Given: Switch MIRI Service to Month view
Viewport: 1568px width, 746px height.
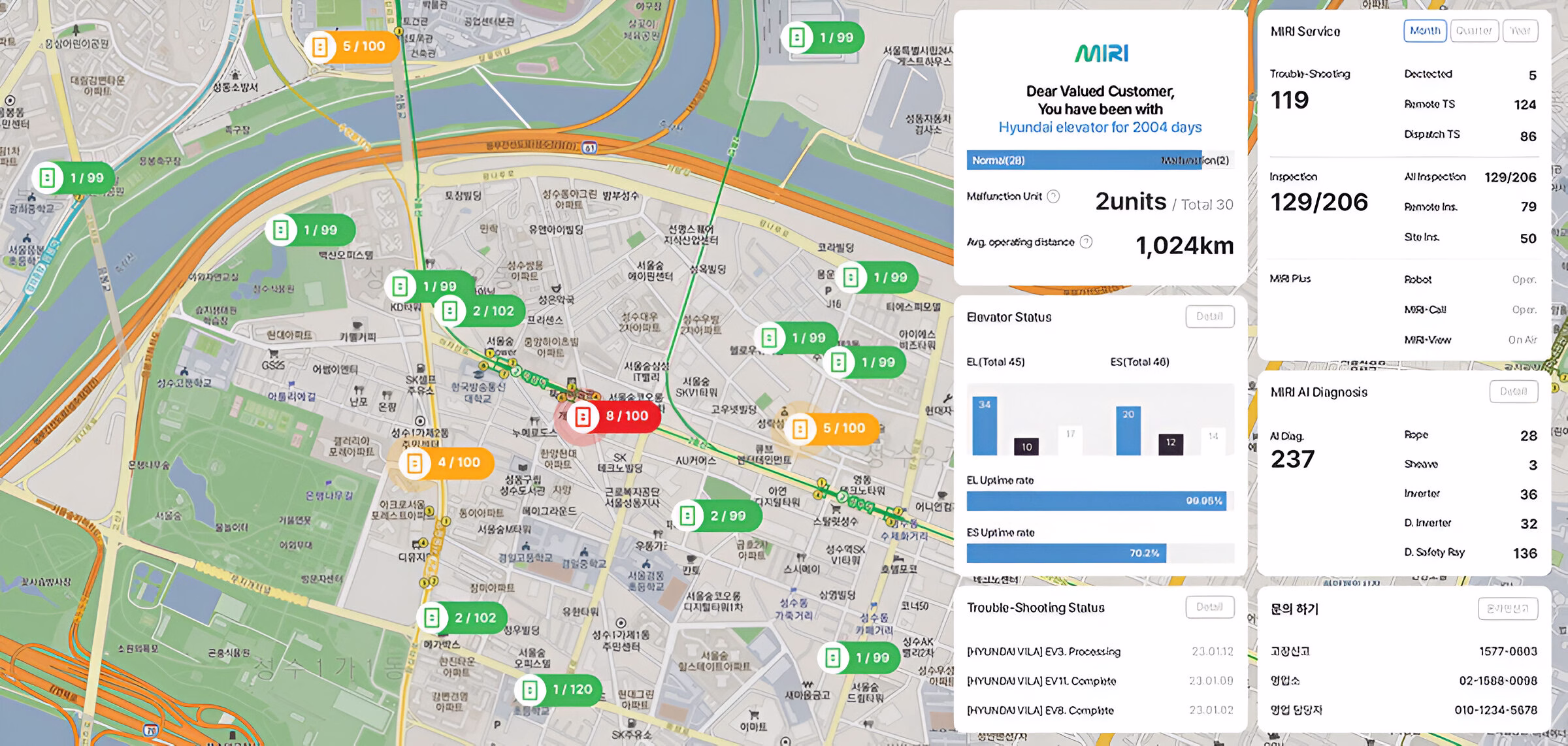Looking at the screenshot, I should click(1424, 31).
